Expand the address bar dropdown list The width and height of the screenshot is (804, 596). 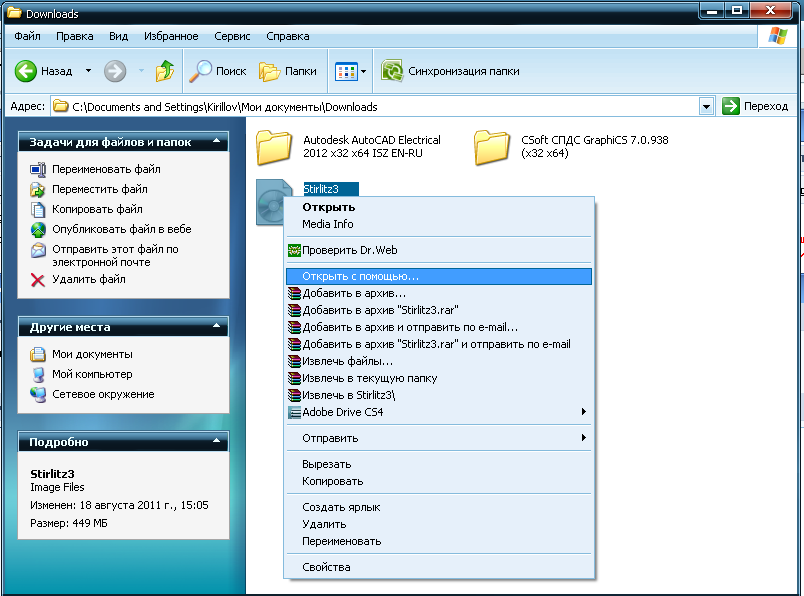coord(707,106)
